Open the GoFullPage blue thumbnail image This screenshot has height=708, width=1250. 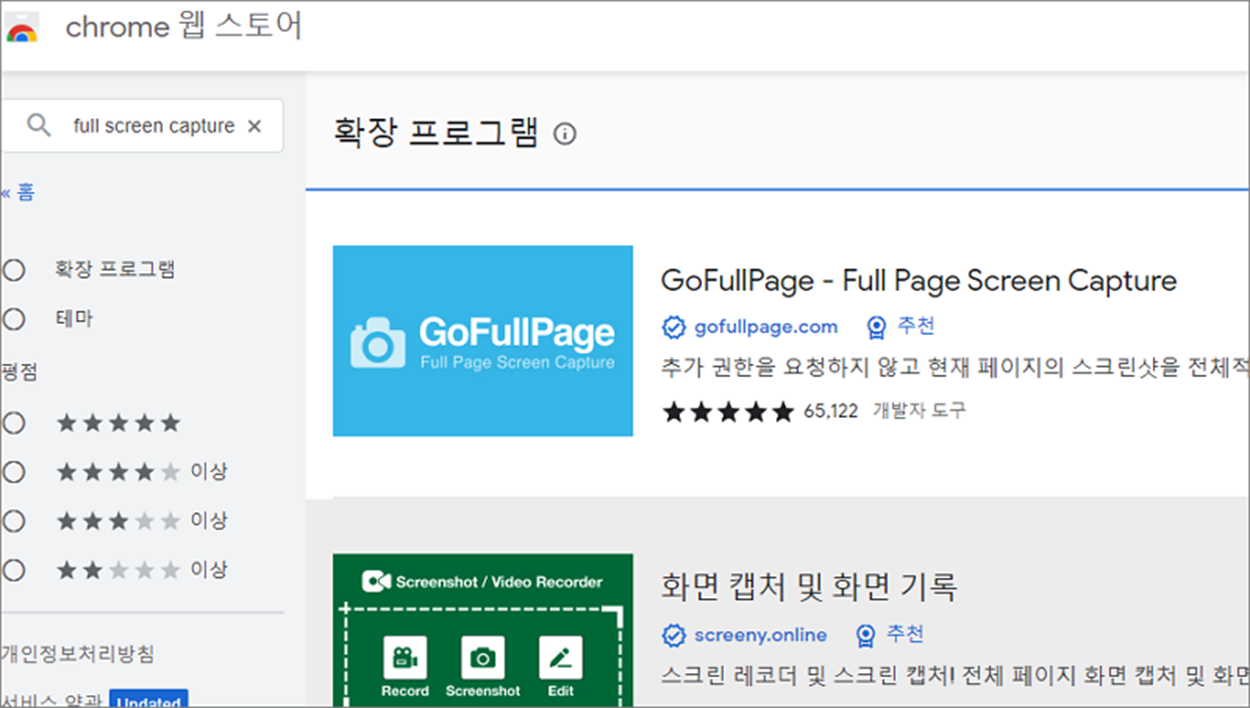pyautogui.click(x=483, y=341)
